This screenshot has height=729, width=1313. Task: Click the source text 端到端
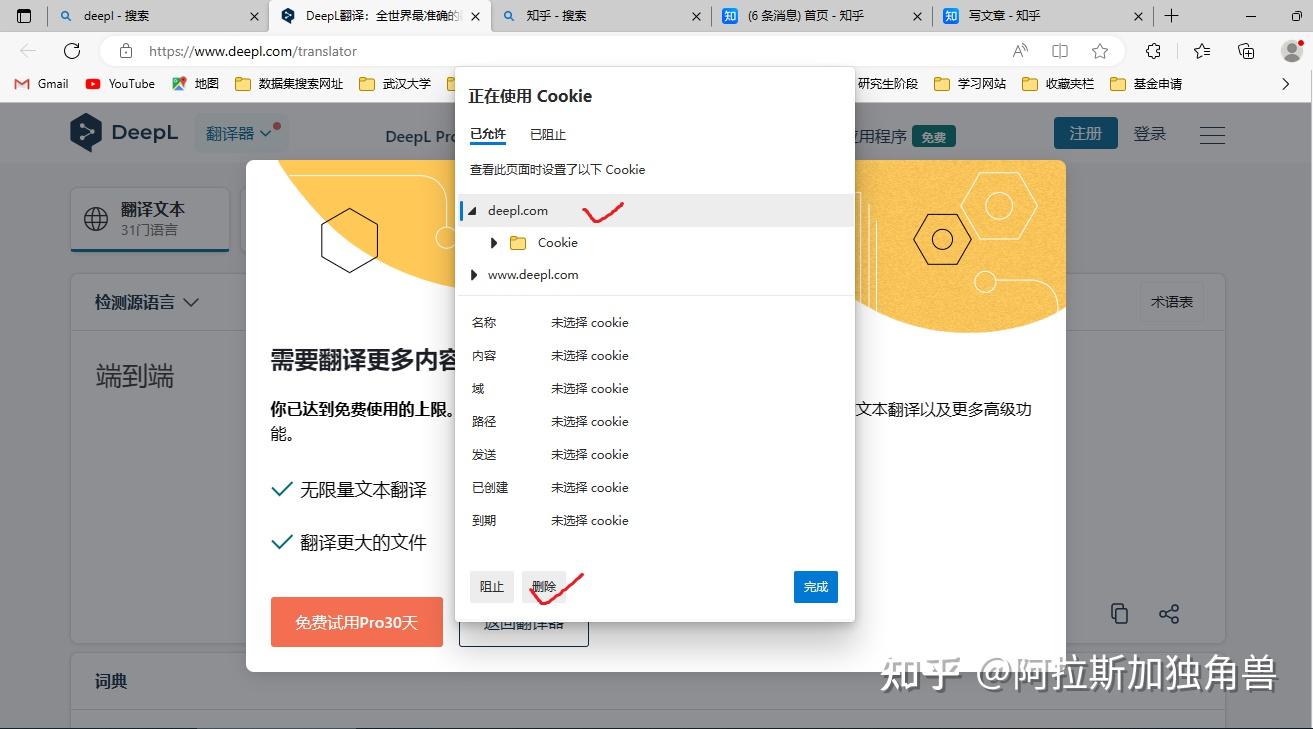click(x=135, y=377)
